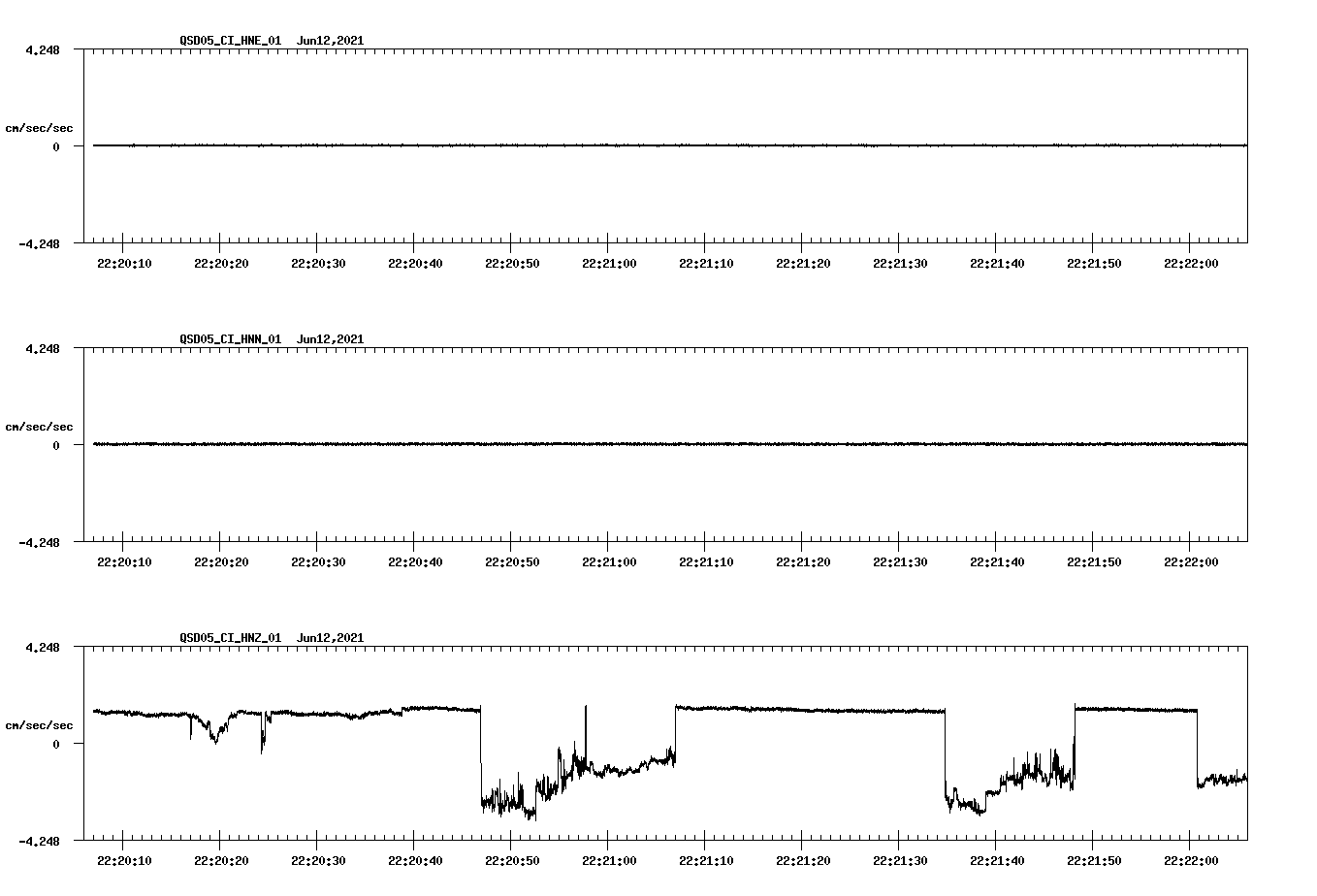Click the HNZ trace drop near 22:20:47
Viewport: 1317px width, 896px height.
pos(481,756)
